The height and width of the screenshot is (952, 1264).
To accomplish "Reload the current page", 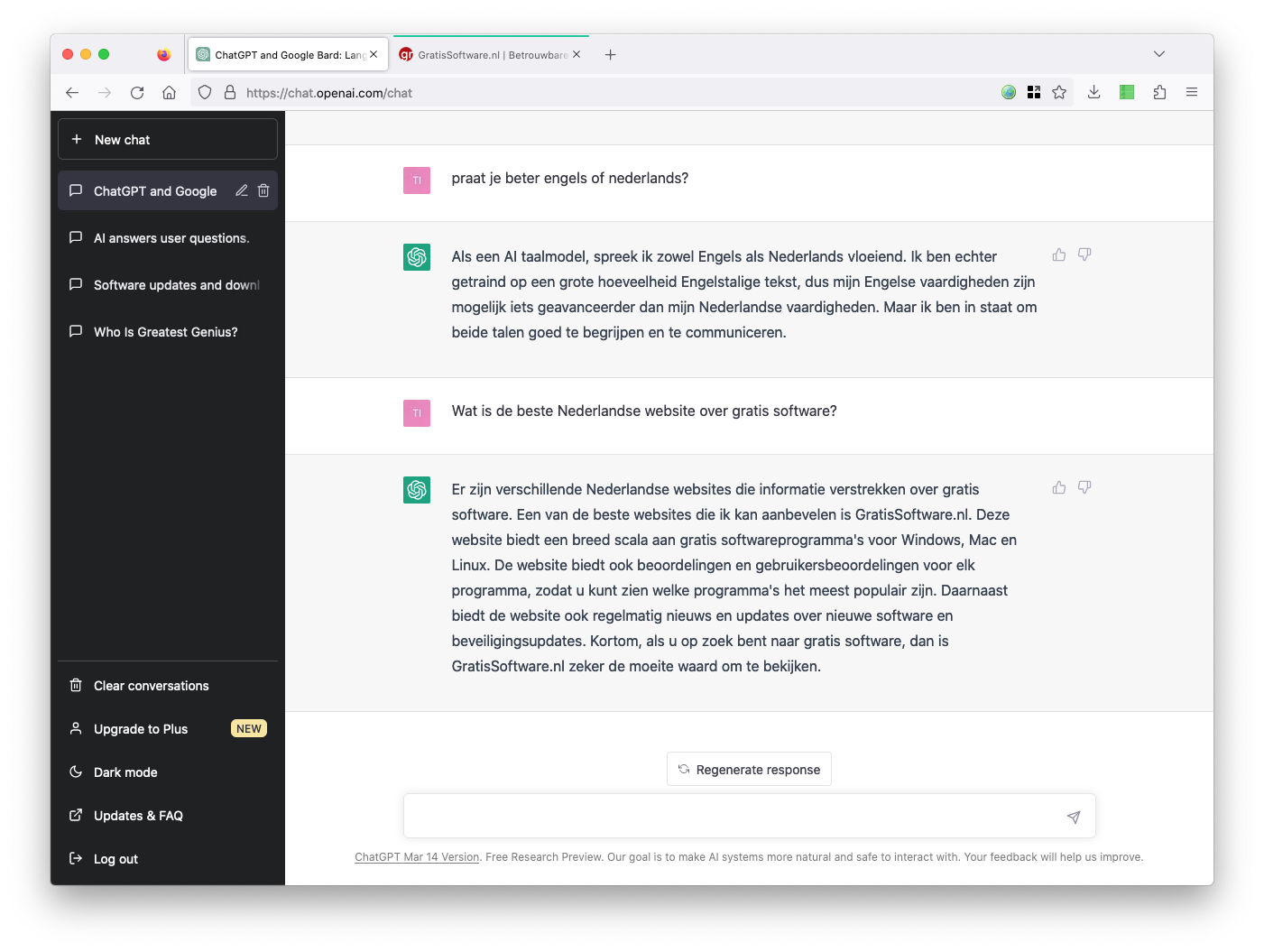I will [137, 92].
